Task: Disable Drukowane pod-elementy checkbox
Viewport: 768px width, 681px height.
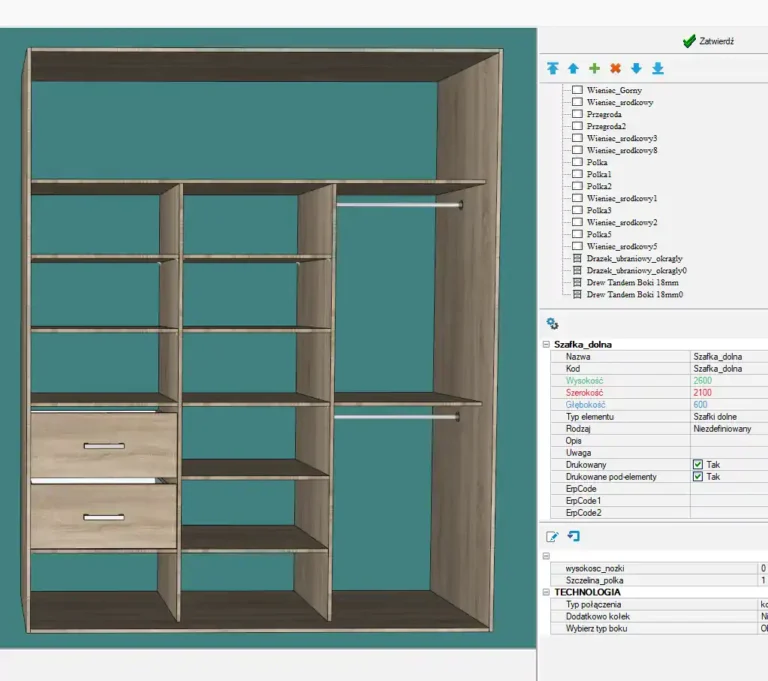Action: point(698,477)
